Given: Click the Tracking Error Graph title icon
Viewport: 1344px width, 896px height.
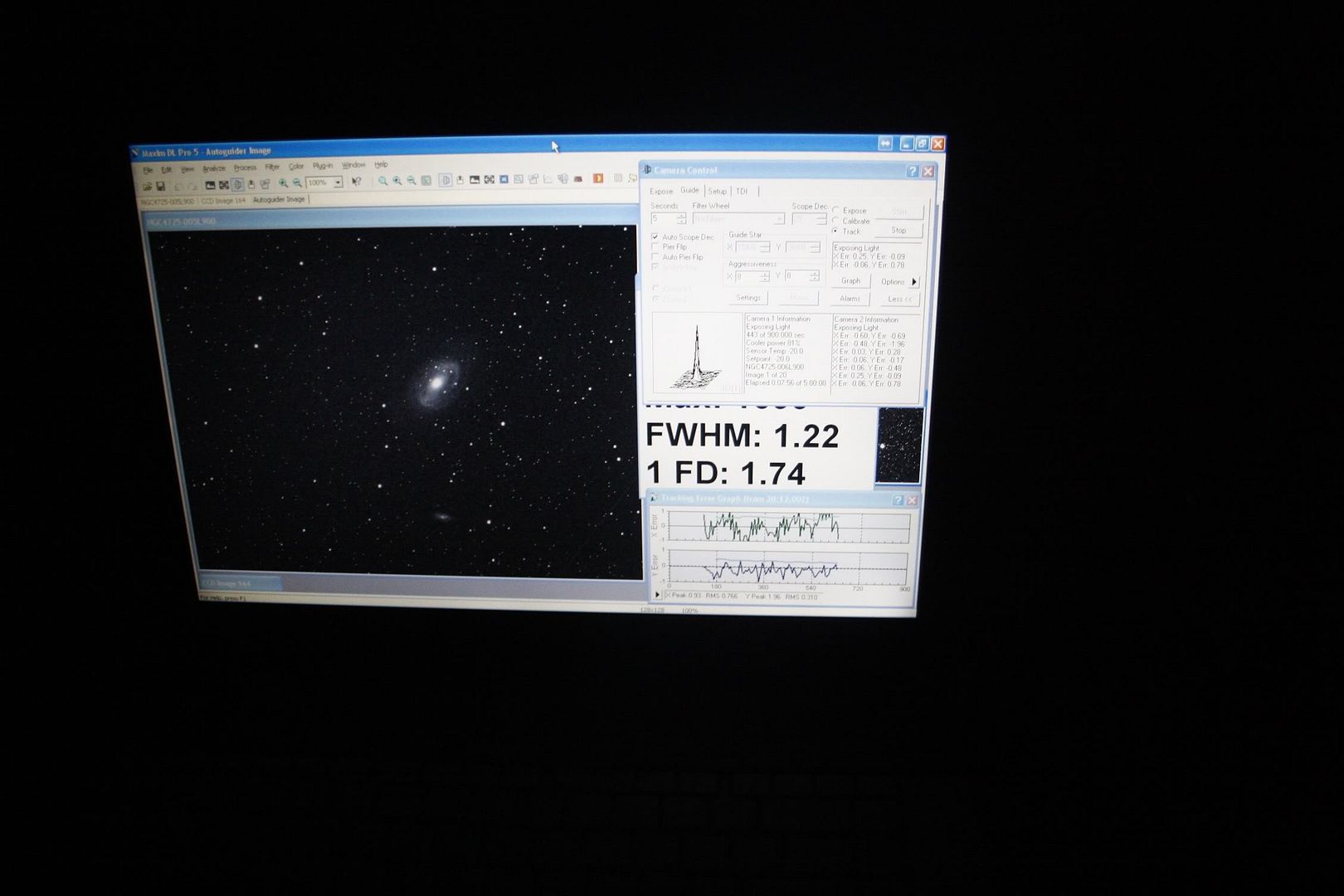Looking at the screenshot, I should (654, 498).
